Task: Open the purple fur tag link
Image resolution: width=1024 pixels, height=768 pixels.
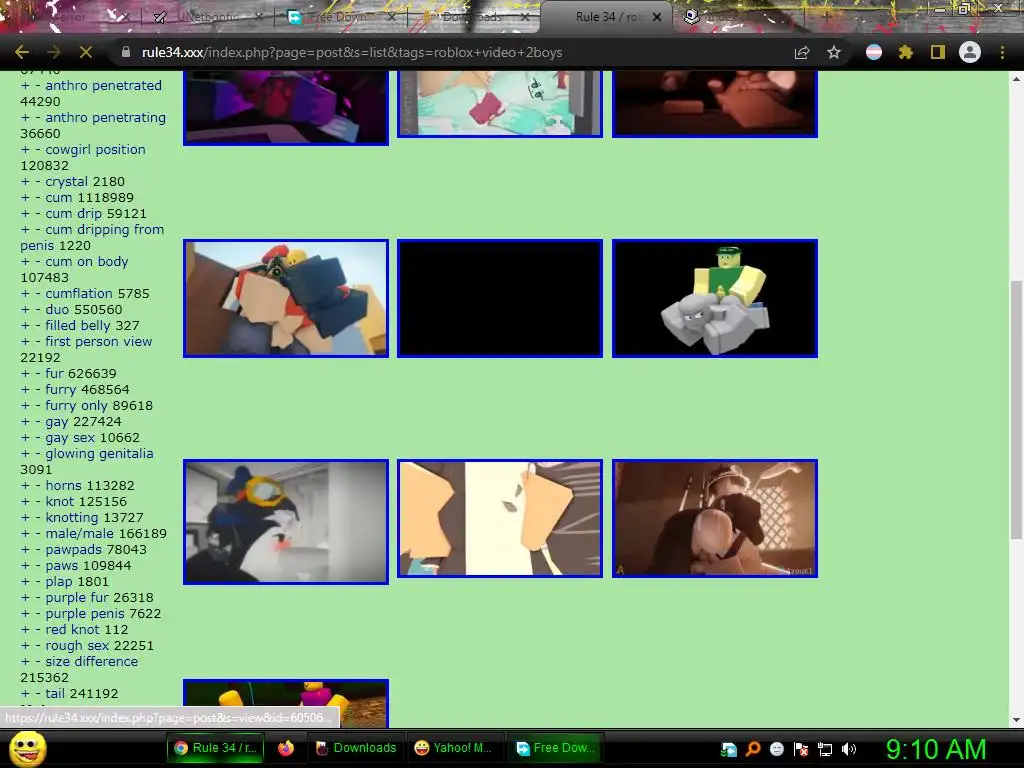Action: coord(76,598)
